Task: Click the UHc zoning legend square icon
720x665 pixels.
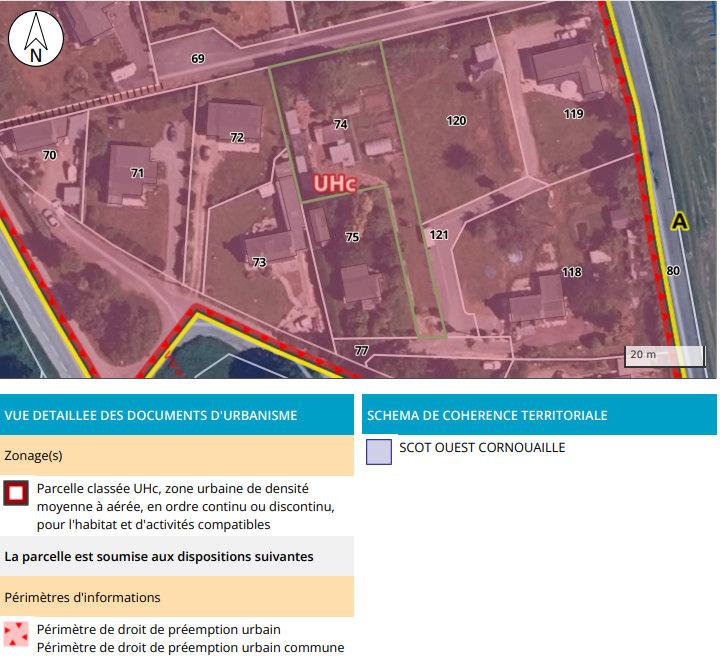Action: pyautogui.click(x=16, y=494)
